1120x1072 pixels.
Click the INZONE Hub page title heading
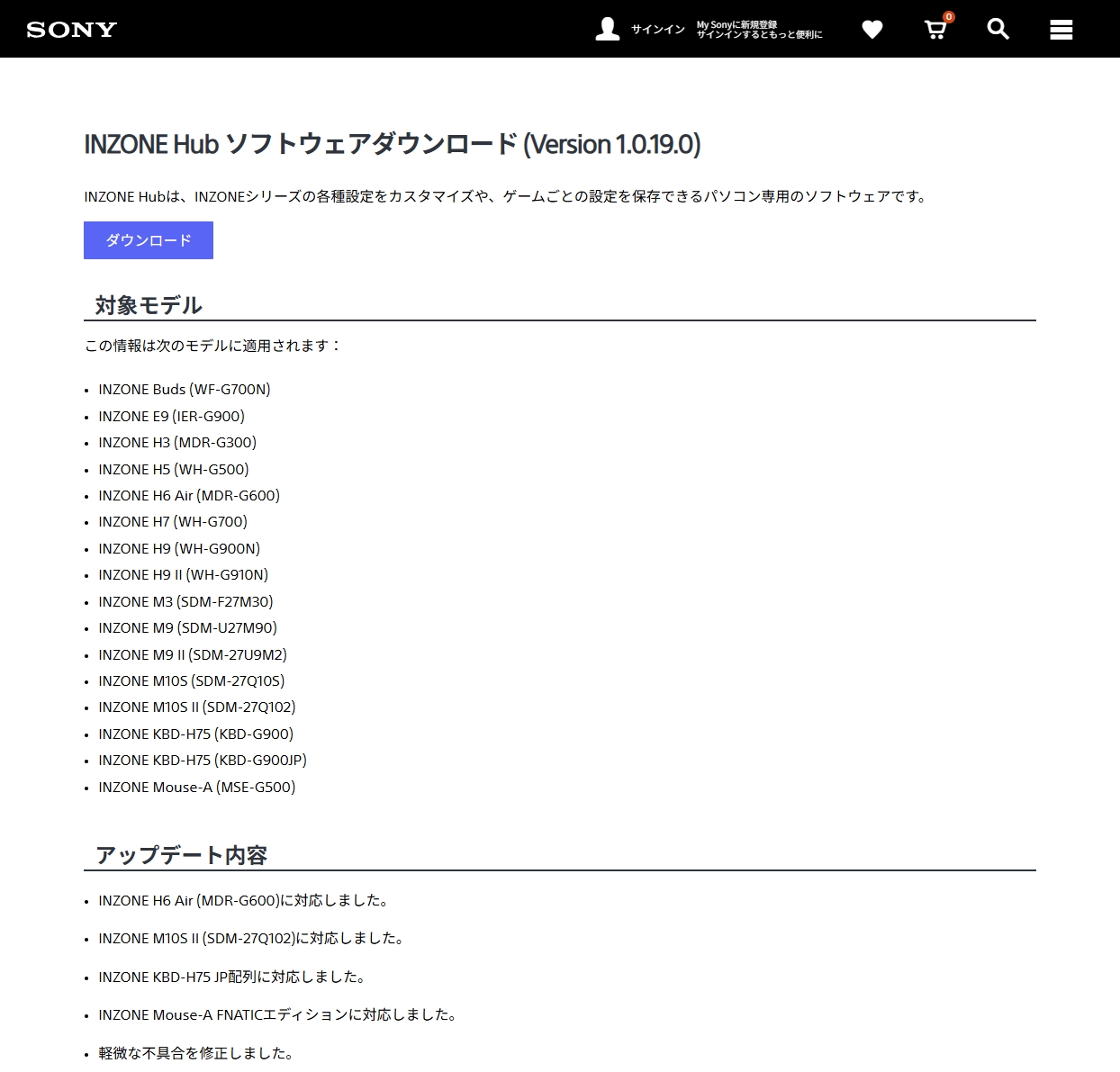(392, 144)
